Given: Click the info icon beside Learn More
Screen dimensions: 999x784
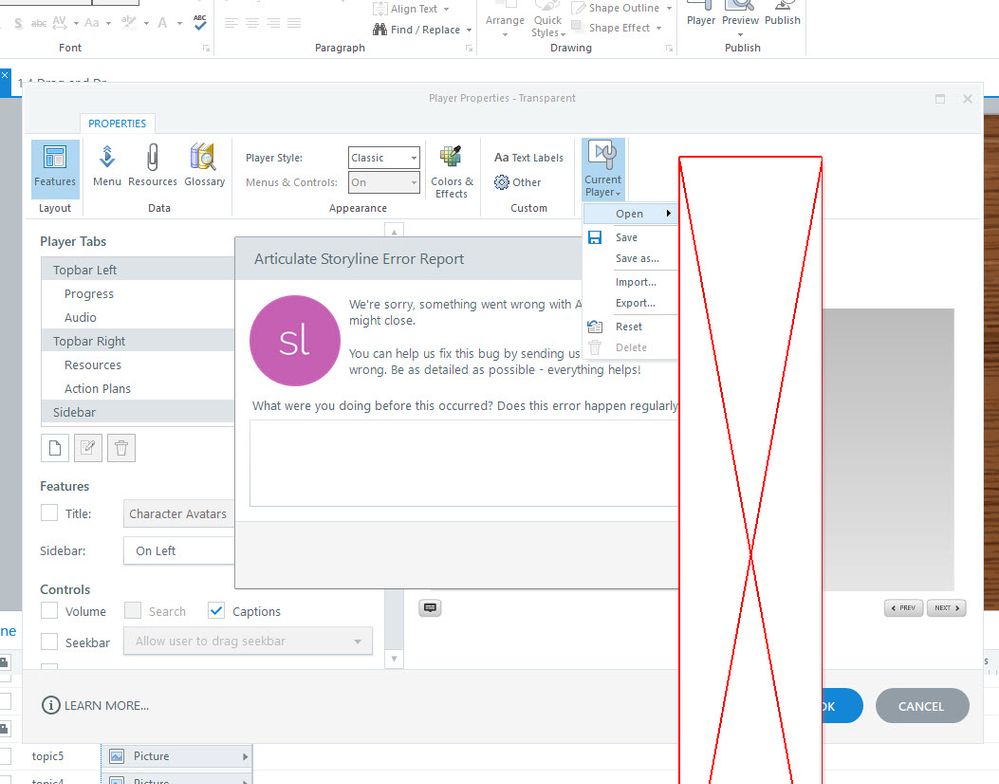Looking at the screenshot, I should [x=50, y=705].
